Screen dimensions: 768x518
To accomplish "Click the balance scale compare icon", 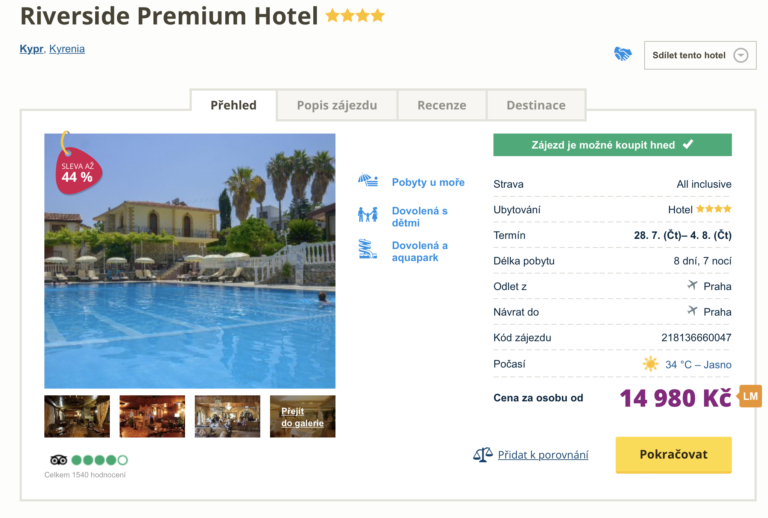I will click(x=483, y=455).
